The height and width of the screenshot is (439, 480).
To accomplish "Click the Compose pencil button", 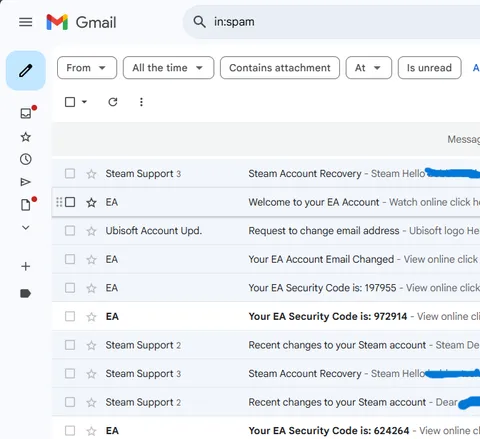I will point(26,71).
